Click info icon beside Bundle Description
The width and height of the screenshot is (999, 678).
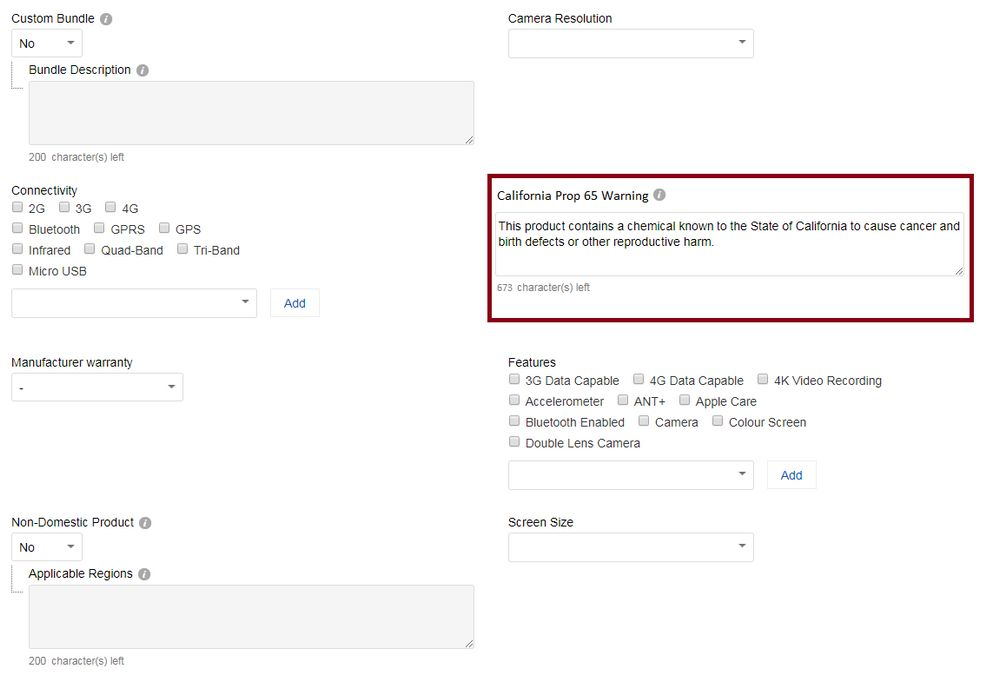pyautogui.click(x=143, y=70)
